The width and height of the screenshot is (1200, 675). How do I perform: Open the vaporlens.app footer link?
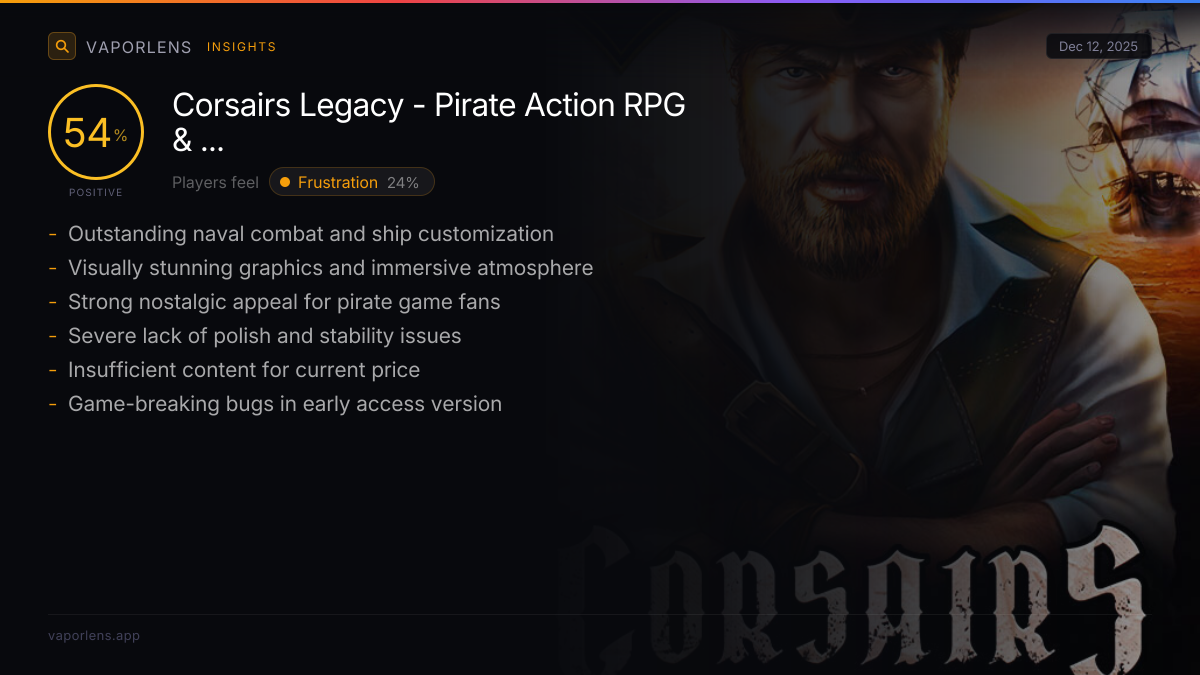coord(94,635)
